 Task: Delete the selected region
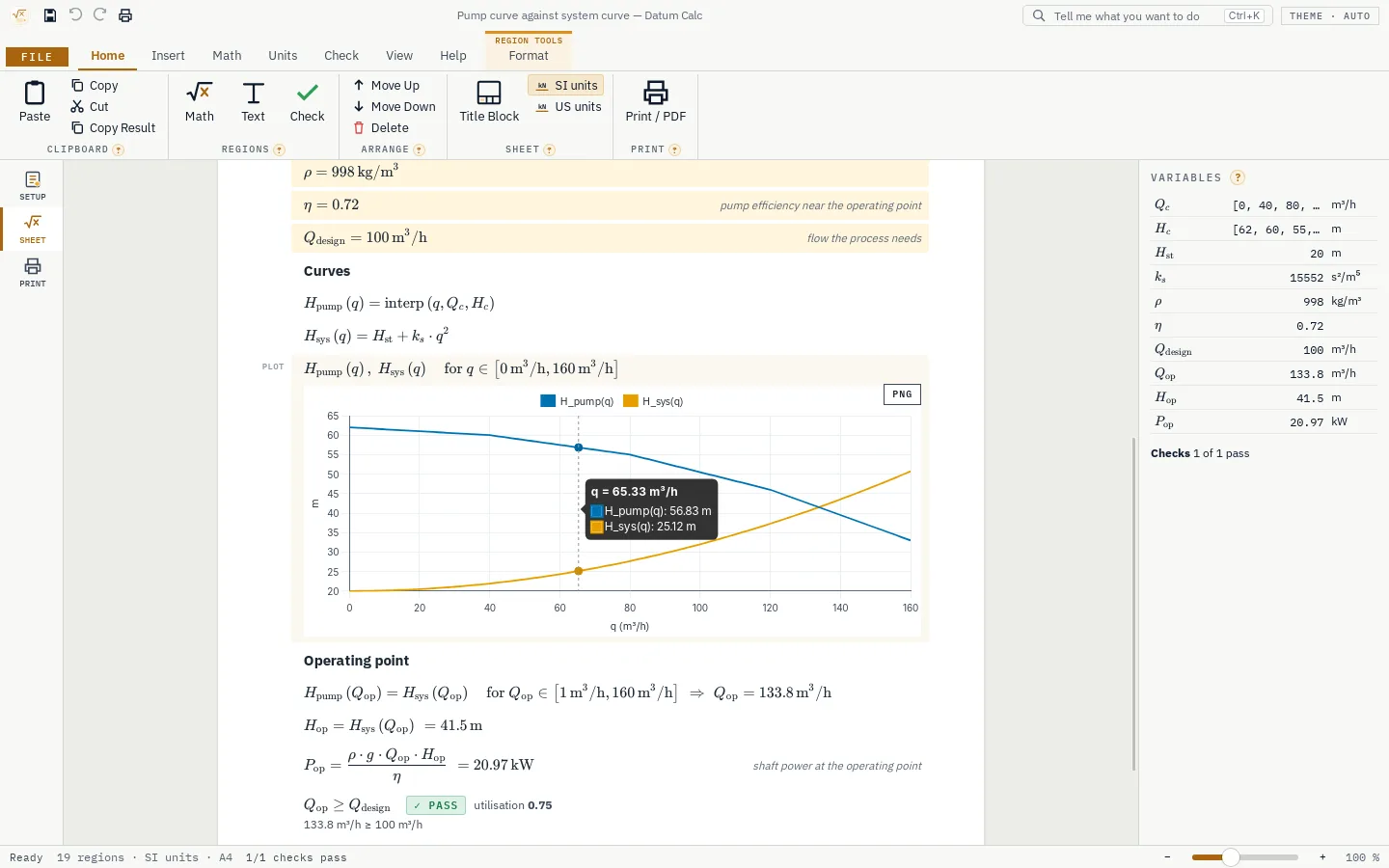click(381, 128)
